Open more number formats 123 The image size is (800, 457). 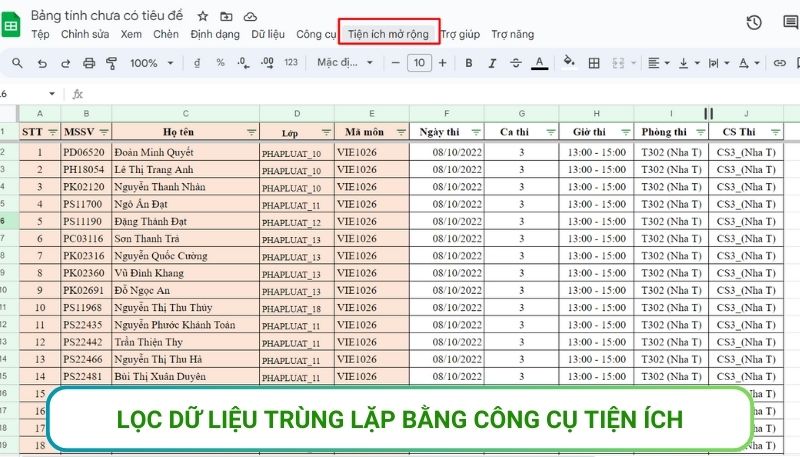(291, 63)
